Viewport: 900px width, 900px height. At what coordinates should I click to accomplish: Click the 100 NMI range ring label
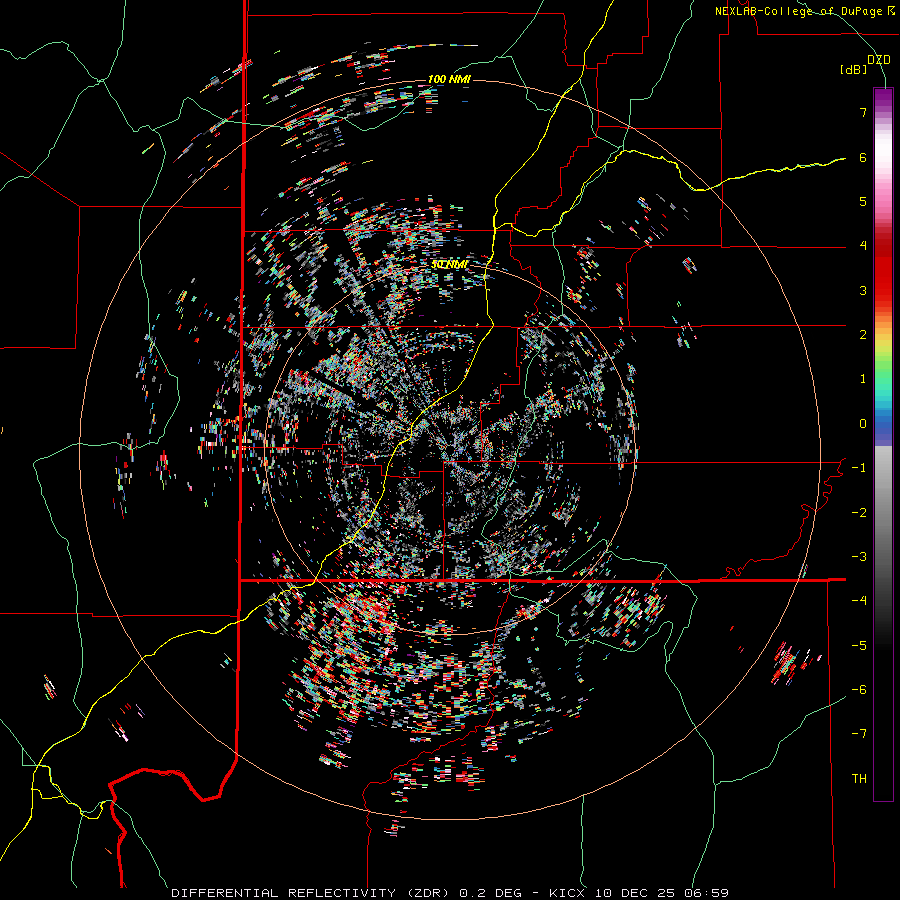point(449,79)
